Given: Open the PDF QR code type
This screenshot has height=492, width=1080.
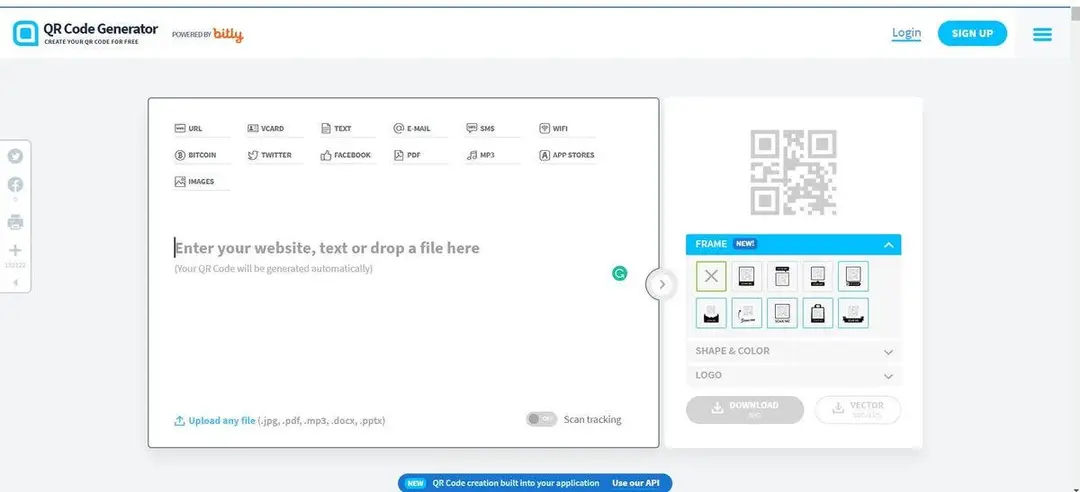Looking at the screenshot, I should (x=407, y=156).
